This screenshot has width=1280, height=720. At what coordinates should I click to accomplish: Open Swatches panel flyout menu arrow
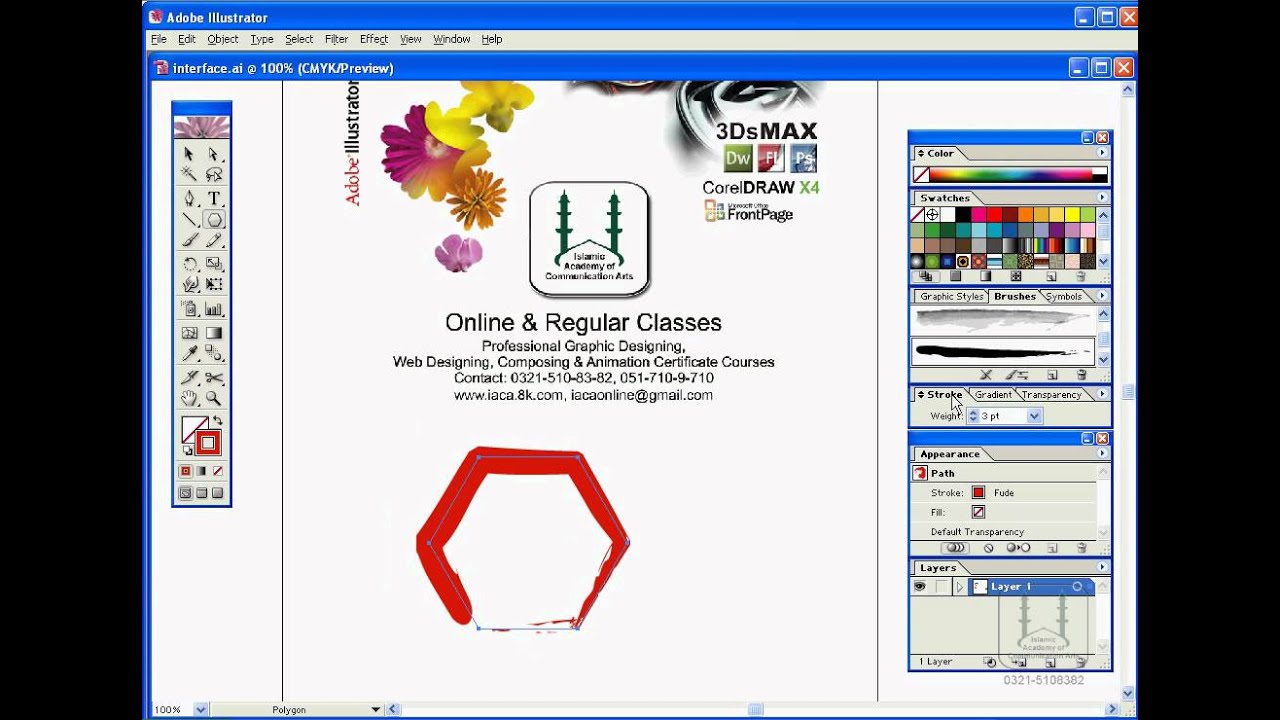(x=1102, y=198)
